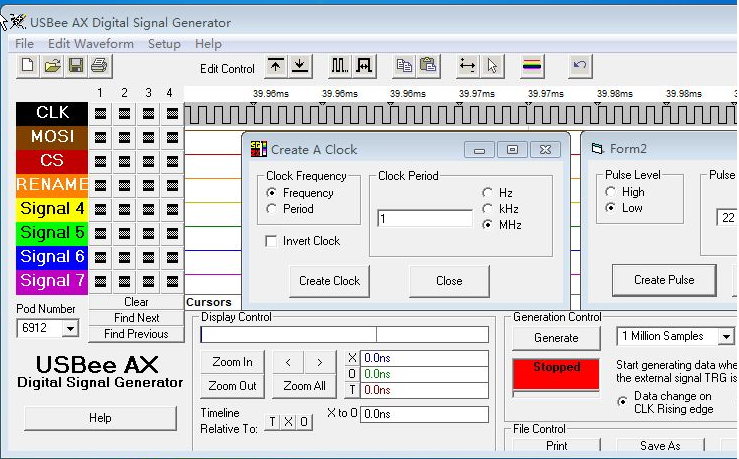Click the Display Control position bar
The width and height of the screenshot is (739, 459).
(345, 335)
